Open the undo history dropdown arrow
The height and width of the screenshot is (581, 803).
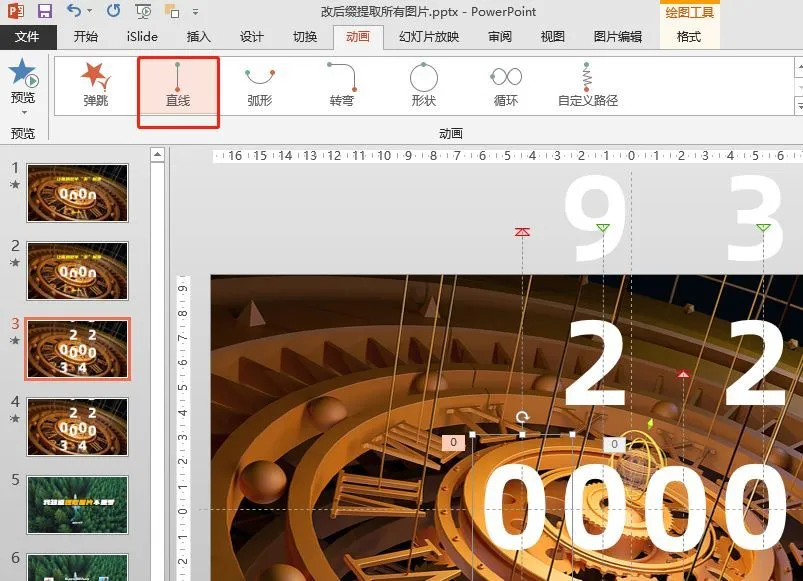[x=90, y=11]
